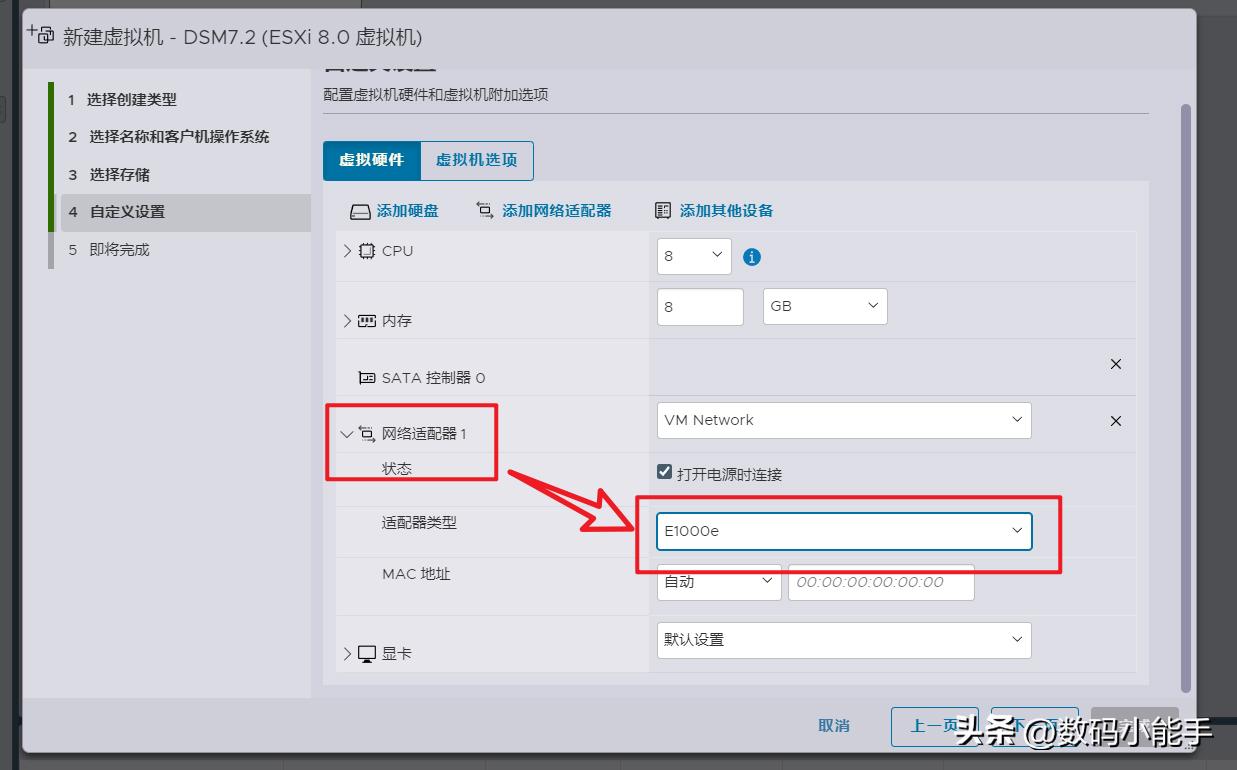This screenshot has height=770, width=1237.
Task: Select the 虚拟硬件 tab
Action: (372, 160)
